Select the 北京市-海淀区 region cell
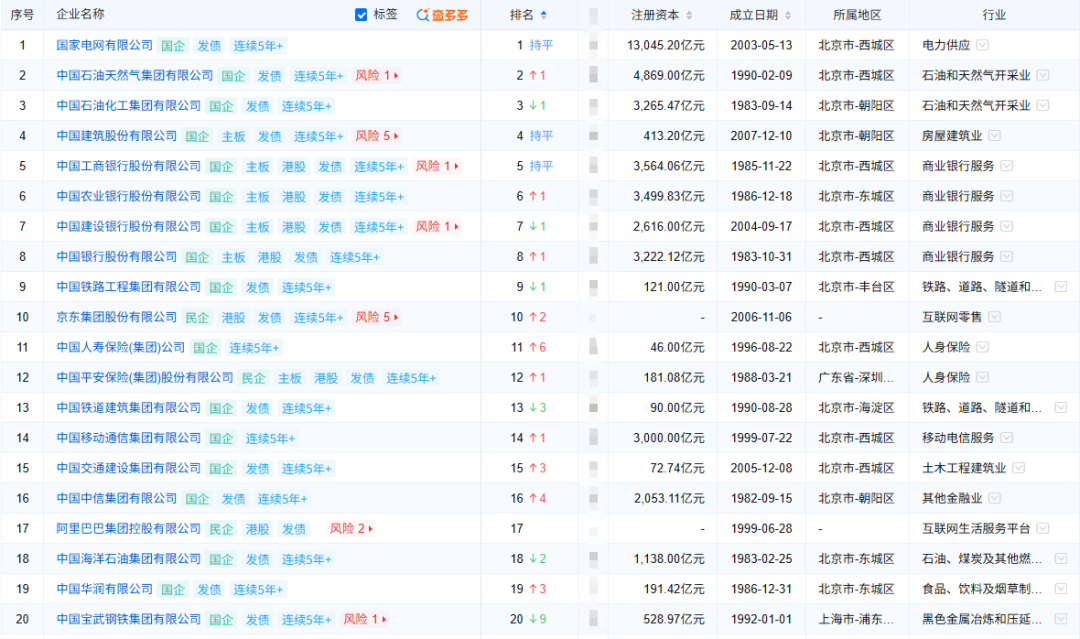This screenshot has width=1080, height=639. click(856, 408)
